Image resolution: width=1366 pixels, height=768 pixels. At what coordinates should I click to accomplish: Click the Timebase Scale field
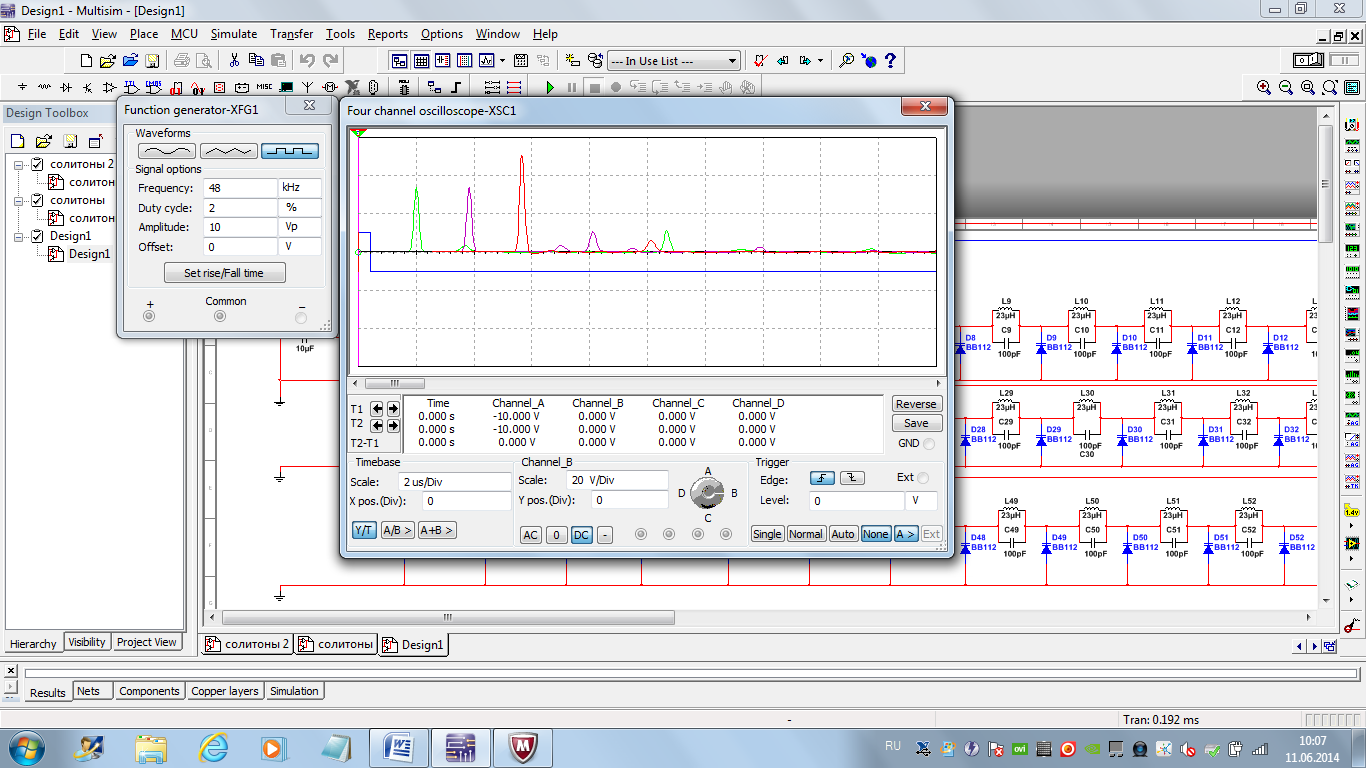point(455,481)
